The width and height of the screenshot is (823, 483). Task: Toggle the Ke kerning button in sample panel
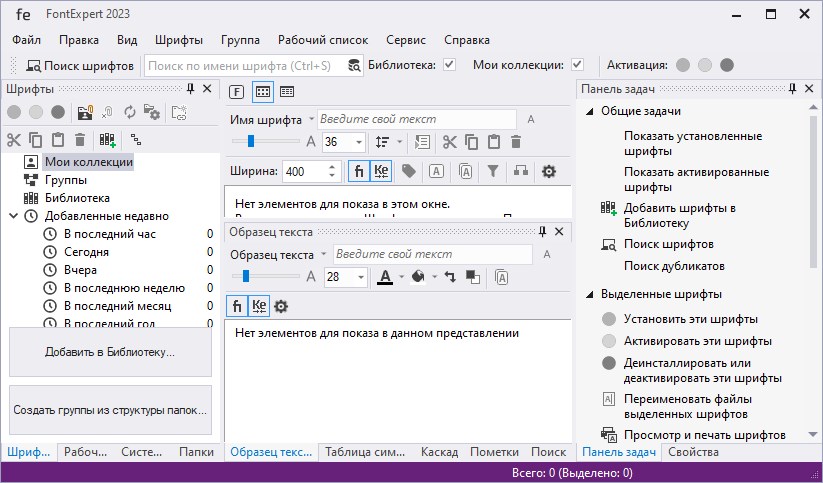click(259, 306)
